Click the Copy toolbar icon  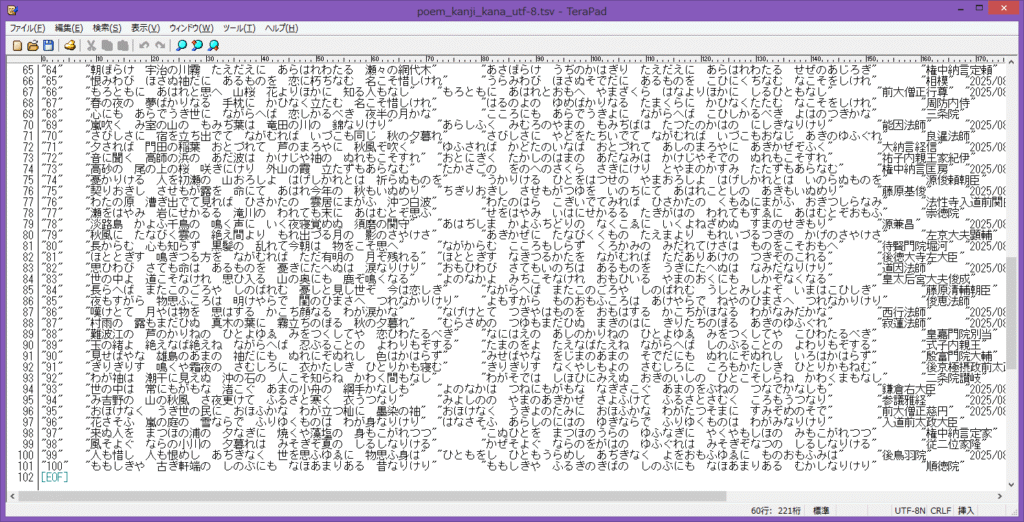(x=107, y=45)
